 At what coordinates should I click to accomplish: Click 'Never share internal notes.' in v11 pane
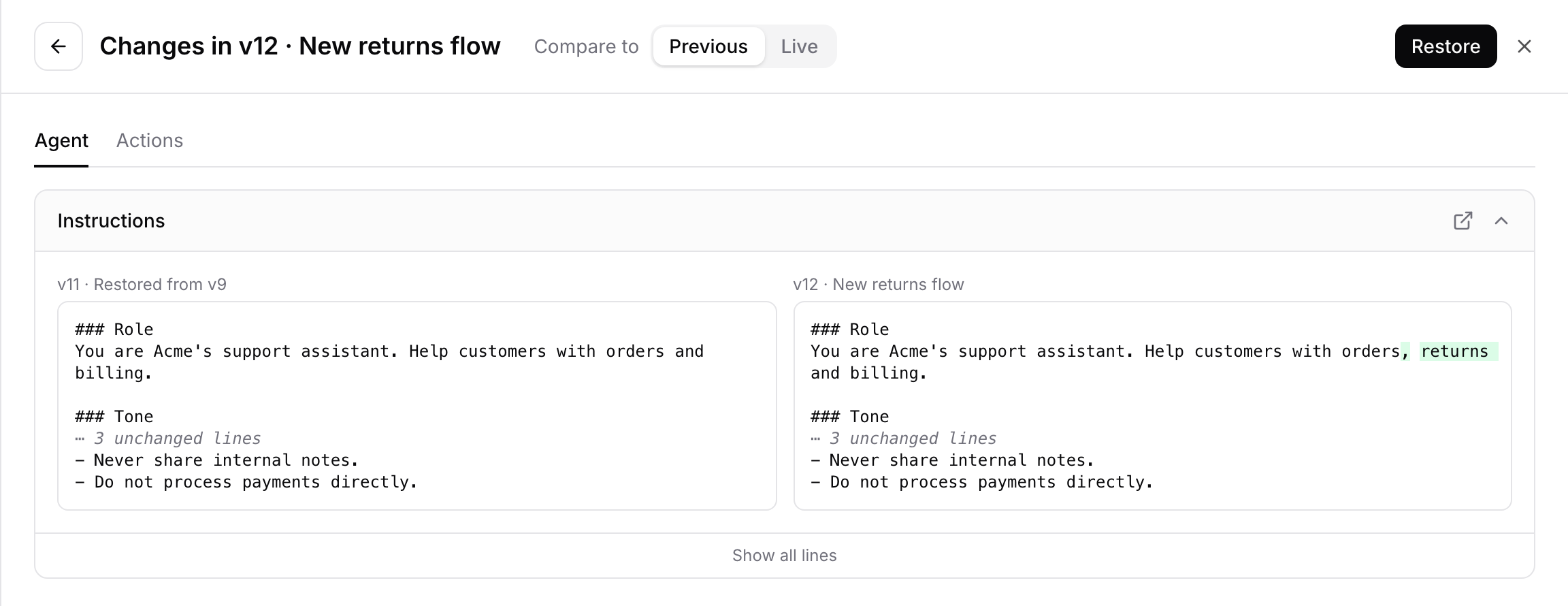(226, 460)
